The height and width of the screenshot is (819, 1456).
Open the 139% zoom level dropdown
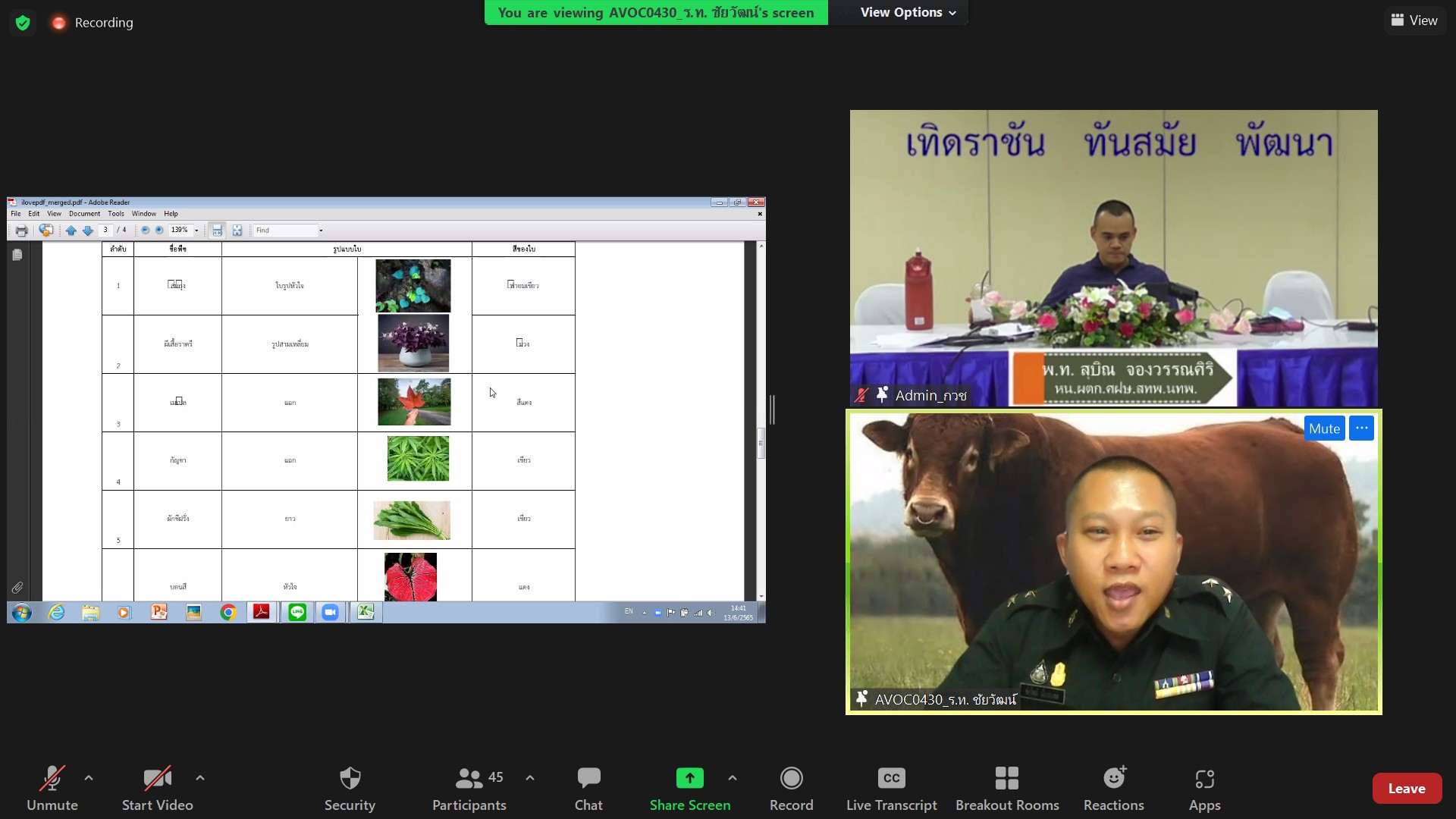[x=196, y=231]
